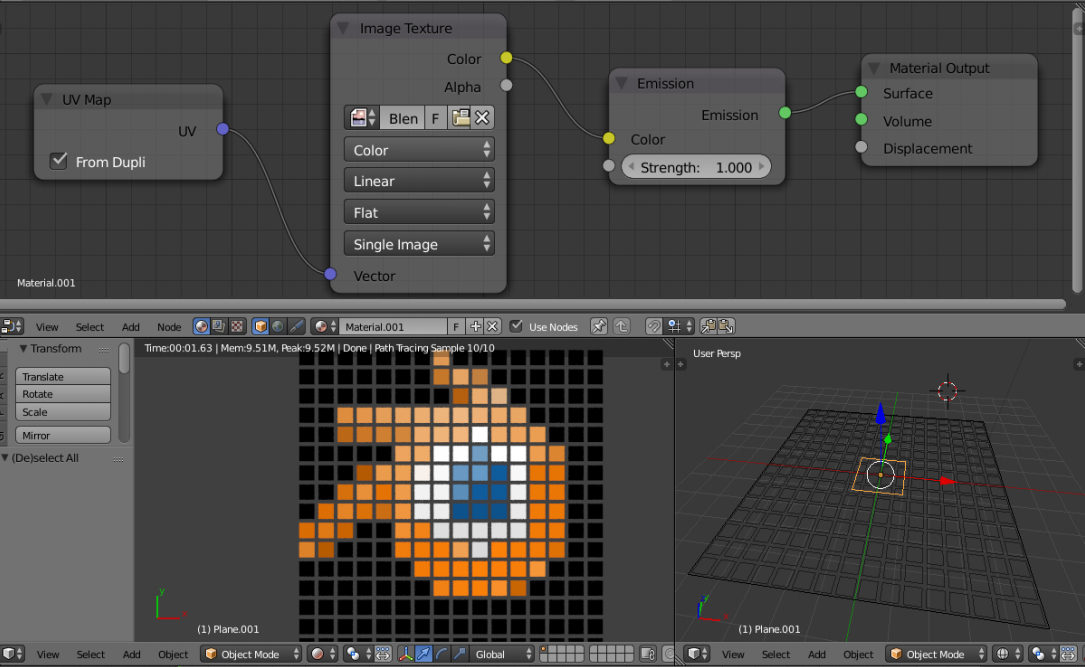Toggle fake user F on Material.001
Viewport: 1085px width, 667px height.
456,326
